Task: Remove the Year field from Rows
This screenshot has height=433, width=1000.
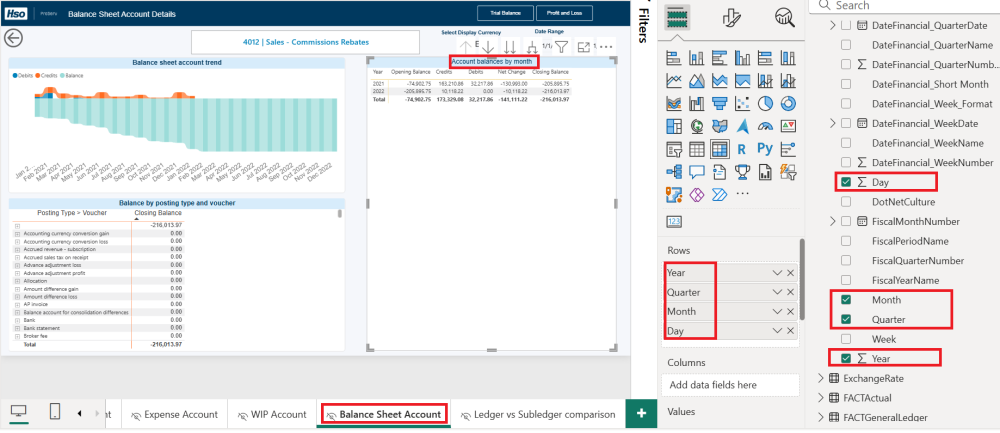Action: click(x=791, y=273)
